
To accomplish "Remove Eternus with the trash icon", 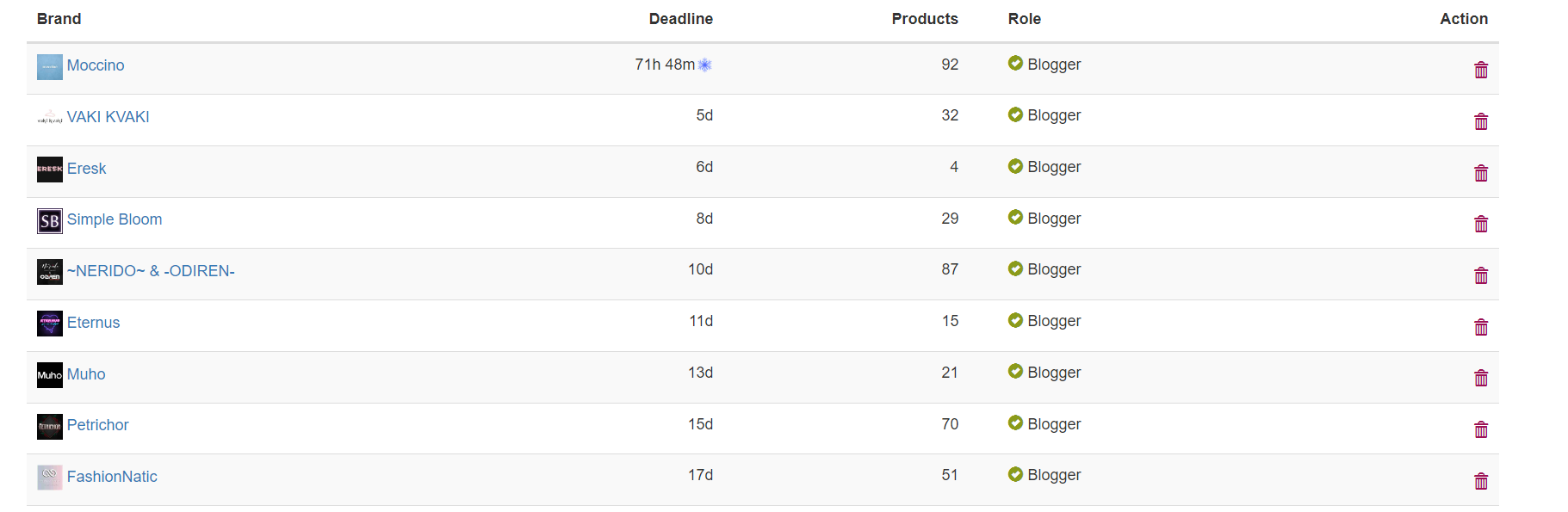I will pos(1480,327).
